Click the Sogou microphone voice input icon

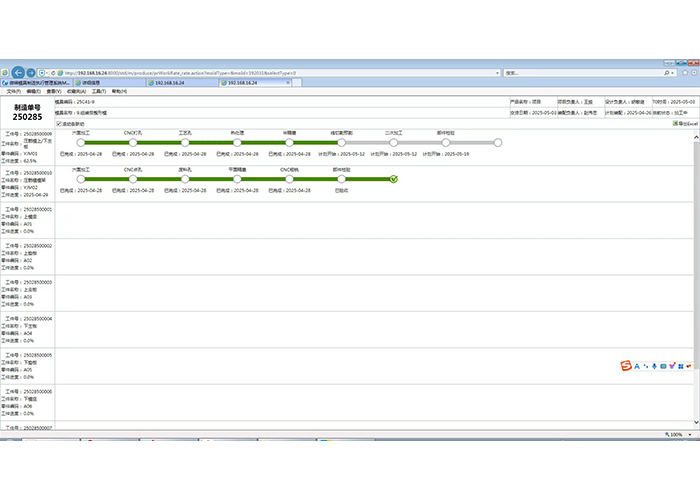[654, 365]
